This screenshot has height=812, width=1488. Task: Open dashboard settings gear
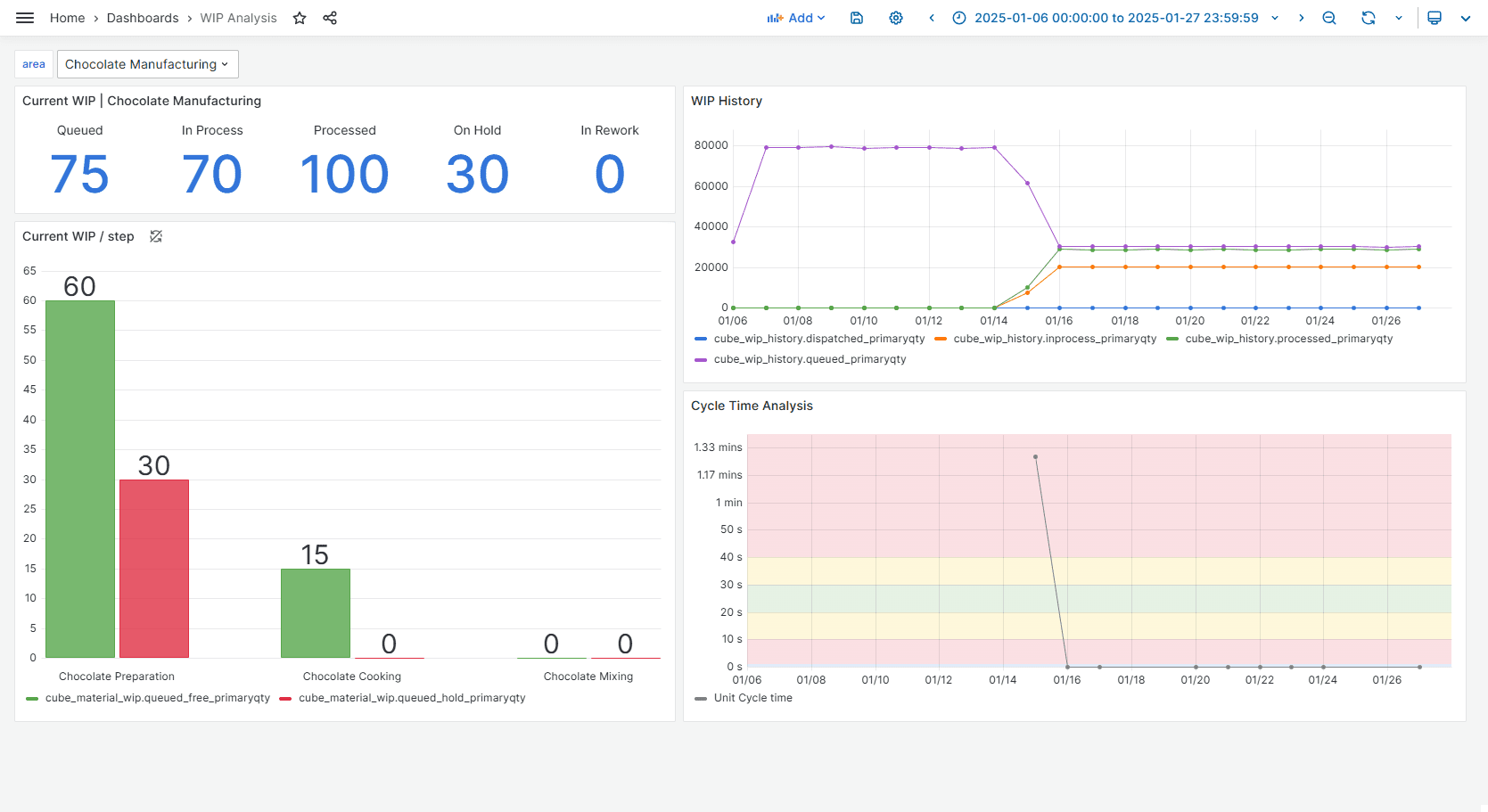click(x=896, y=18)
